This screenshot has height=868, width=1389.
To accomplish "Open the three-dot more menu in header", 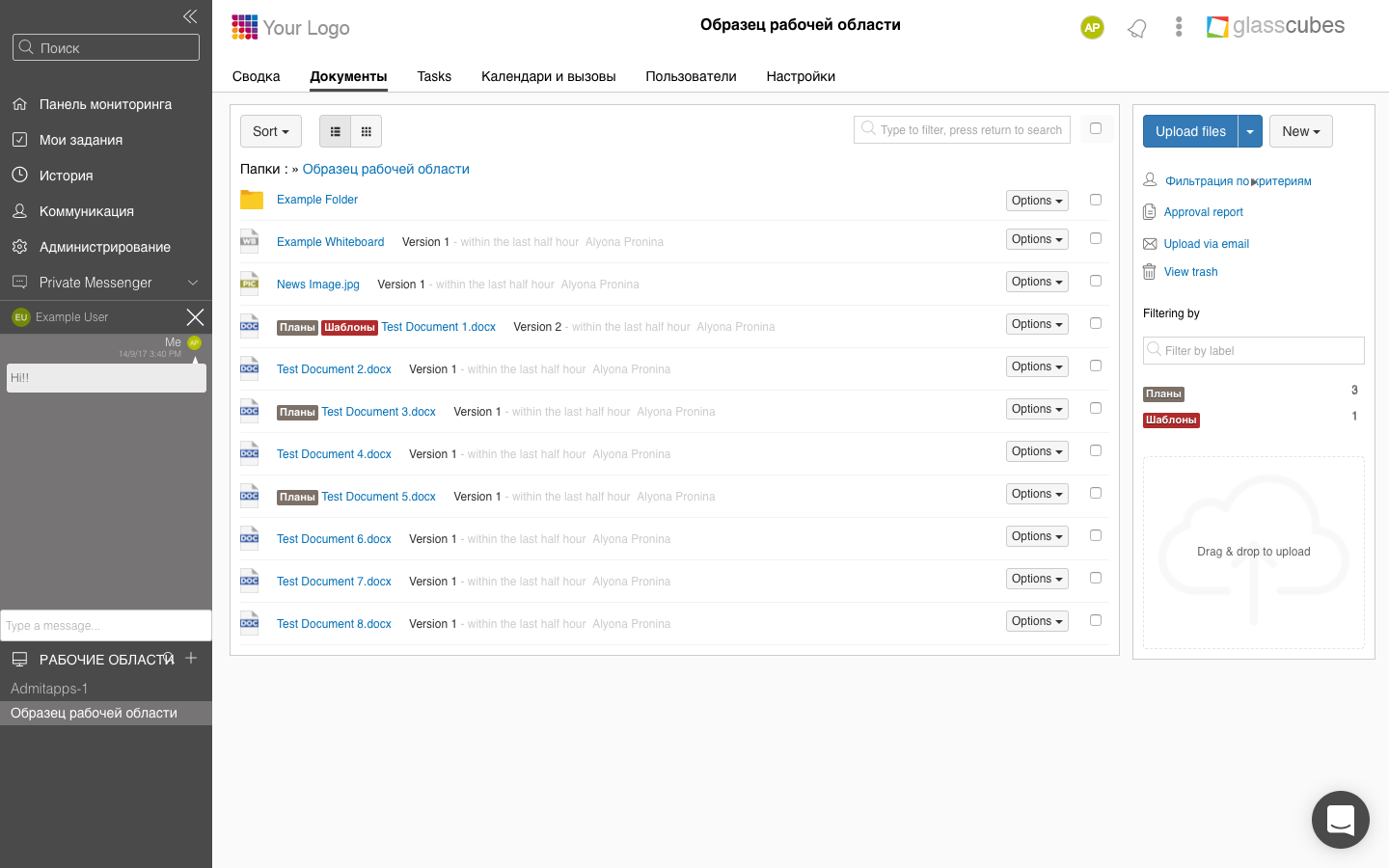I will 1179,27.
